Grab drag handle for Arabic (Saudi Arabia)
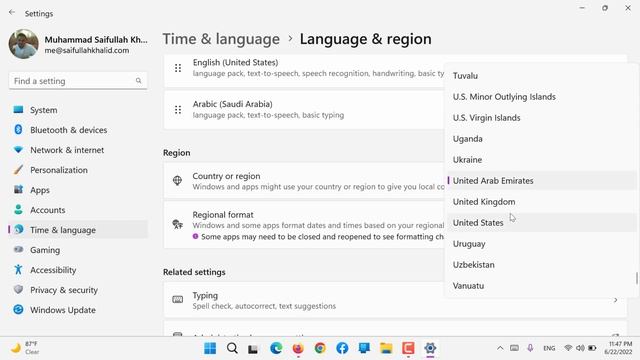The height and width of the screenshot is (360, 640). [178, 110]
